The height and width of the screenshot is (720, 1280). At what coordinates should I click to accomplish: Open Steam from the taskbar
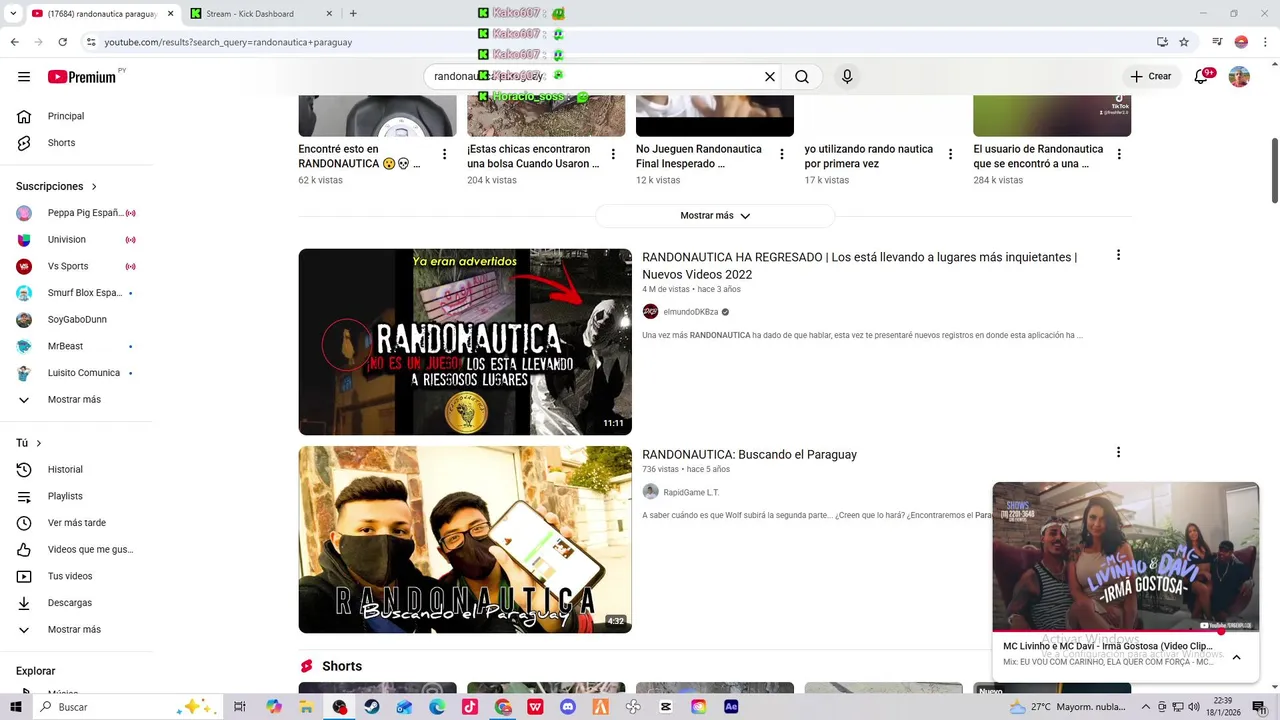pyautogui.click(x=371, y=707)
